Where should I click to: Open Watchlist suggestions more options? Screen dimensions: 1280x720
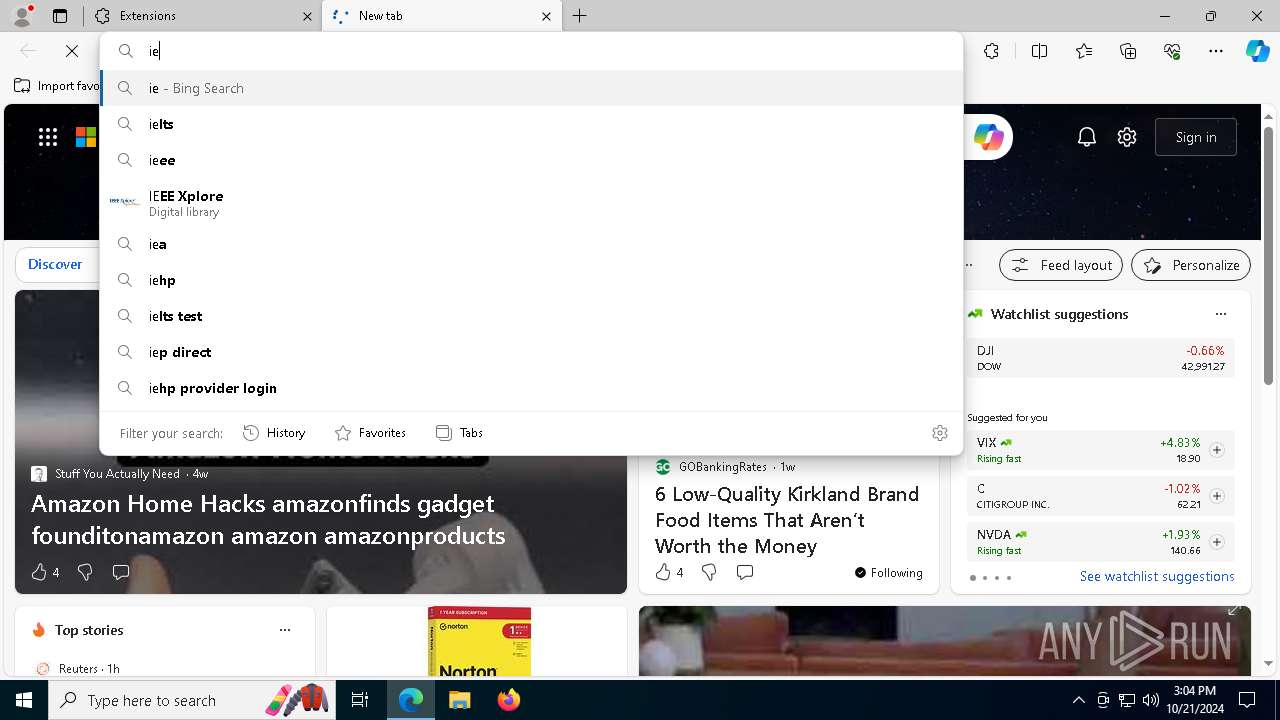[x=1221, y=314]
